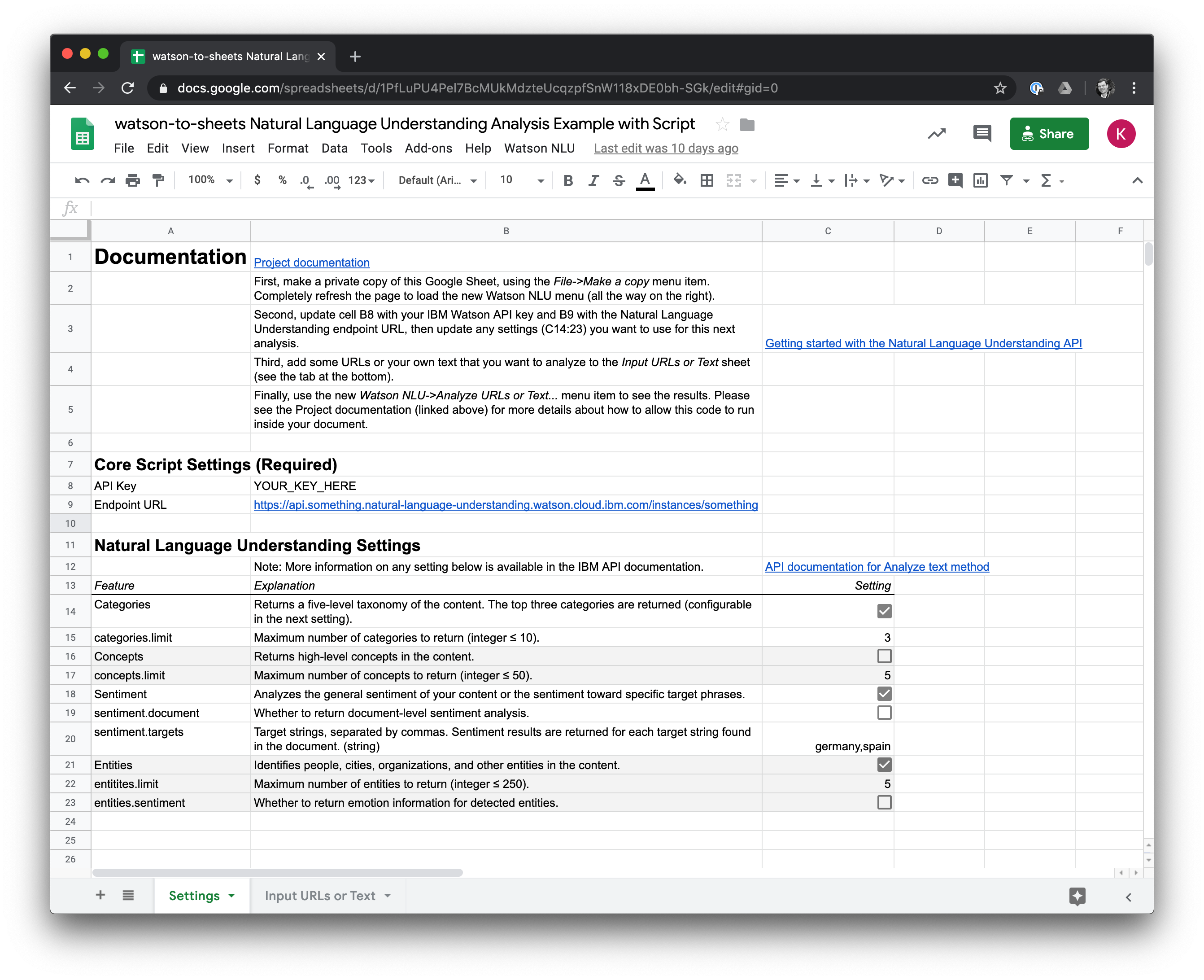
Task: Open the Endpoint URL hyperlink in B9
Action: (x=506, y=505)
